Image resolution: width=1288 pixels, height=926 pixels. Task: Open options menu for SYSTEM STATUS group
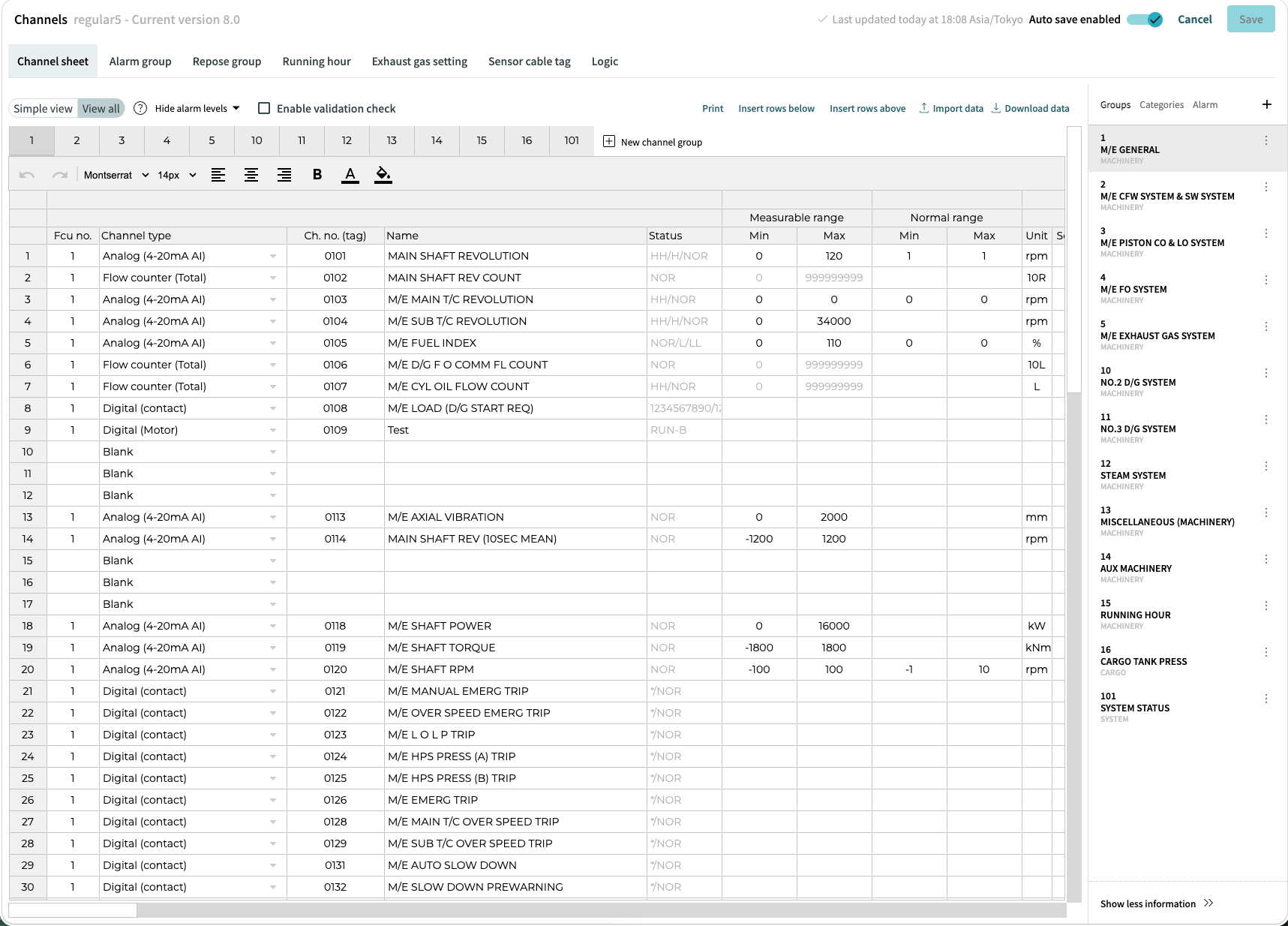(x=1266, y=699)
